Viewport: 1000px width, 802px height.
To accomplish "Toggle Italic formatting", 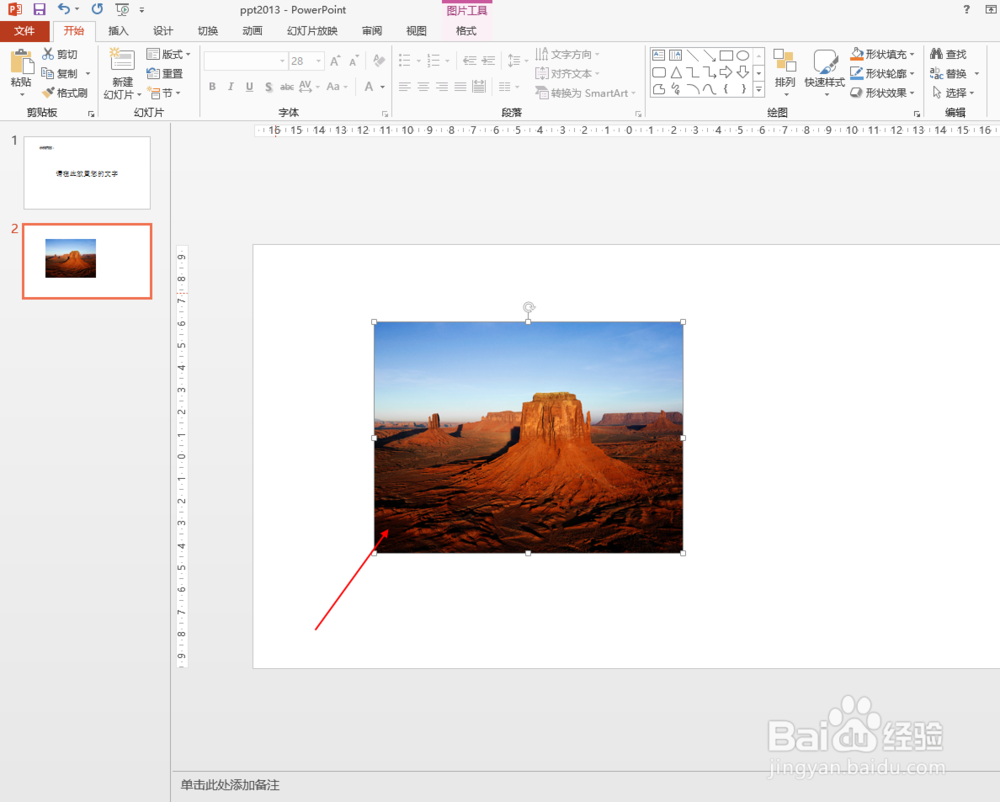I will pos(231,87).
